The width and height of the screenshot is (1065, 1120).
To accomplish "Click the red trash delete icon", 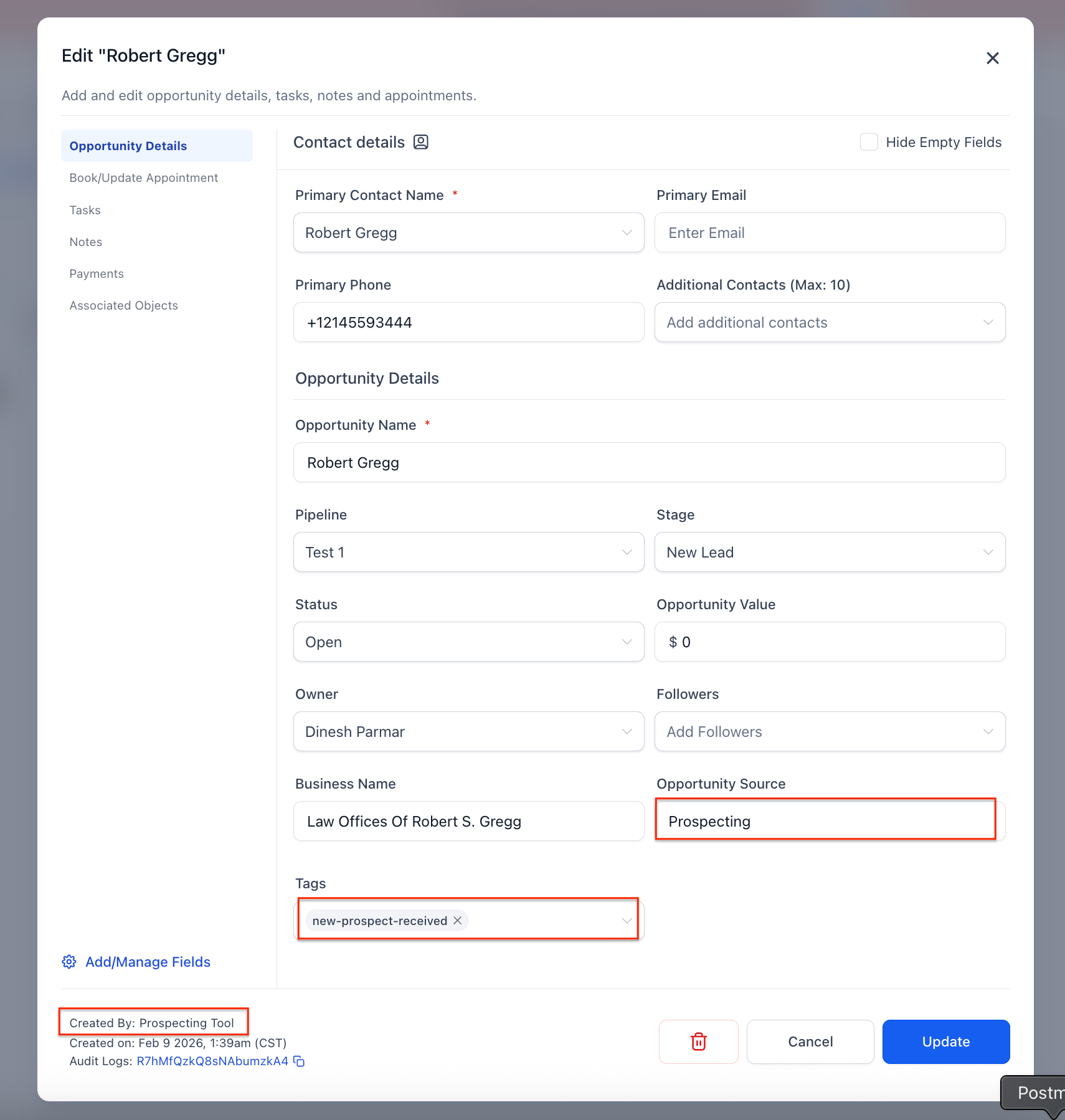I will [x=698, y=1042].
